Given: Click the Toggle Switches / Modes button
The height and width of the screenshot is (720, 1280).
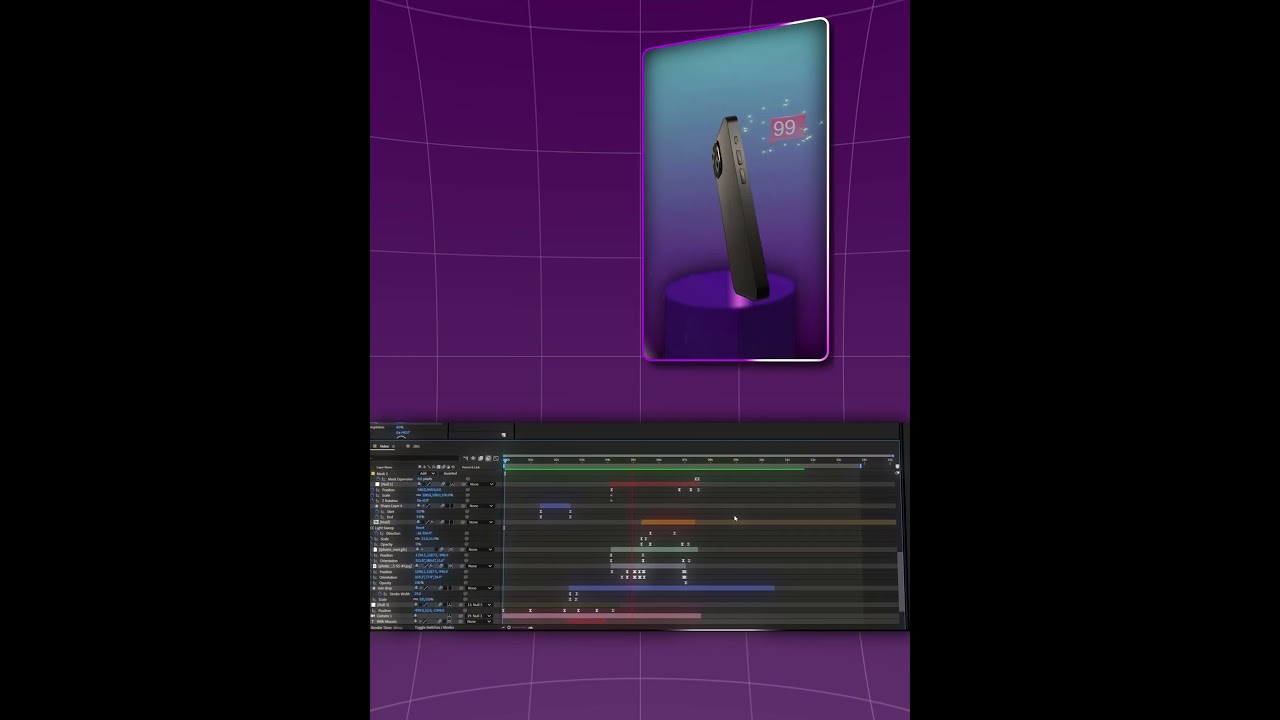Looking at the screenshot, I should pos(434,627).
